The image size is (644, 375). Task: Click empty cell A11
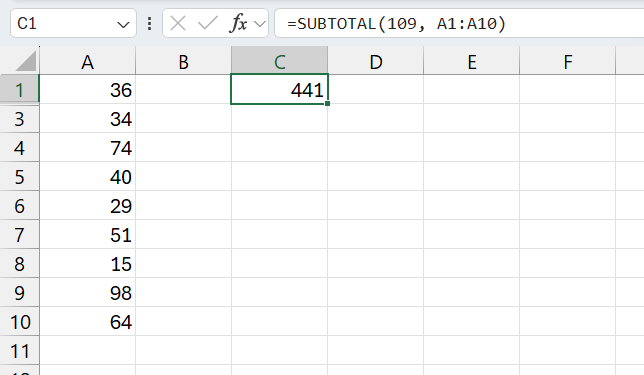click(x=87, y=350)
